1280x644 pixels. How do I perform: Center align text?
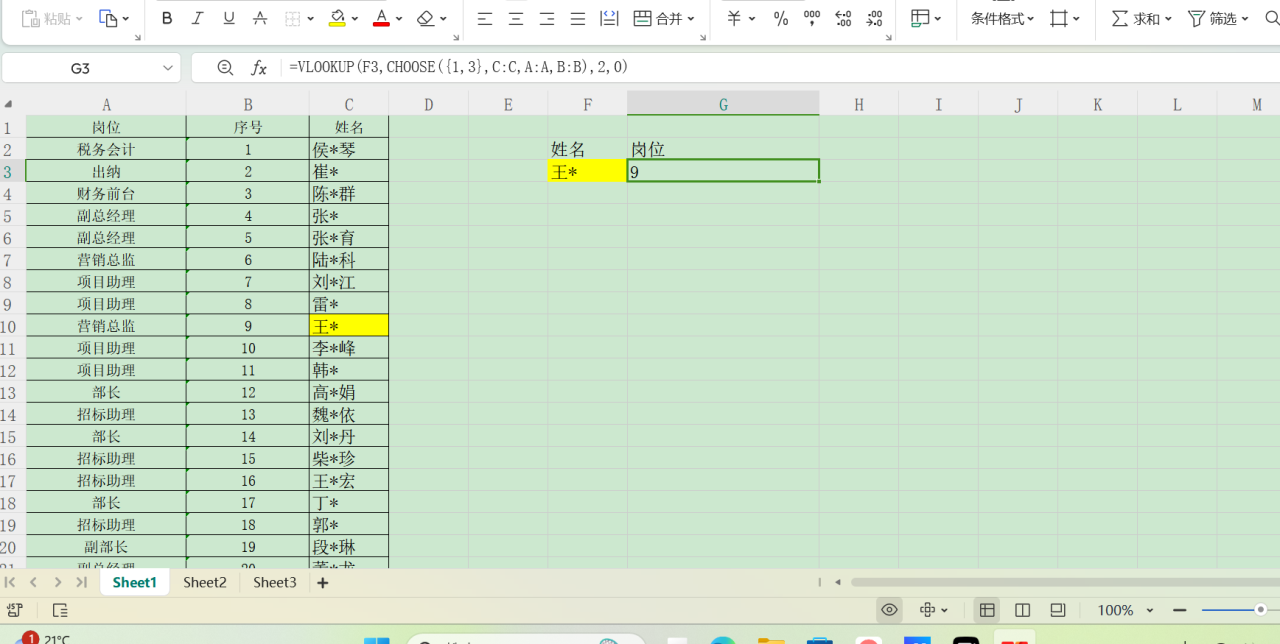point(516,18)
